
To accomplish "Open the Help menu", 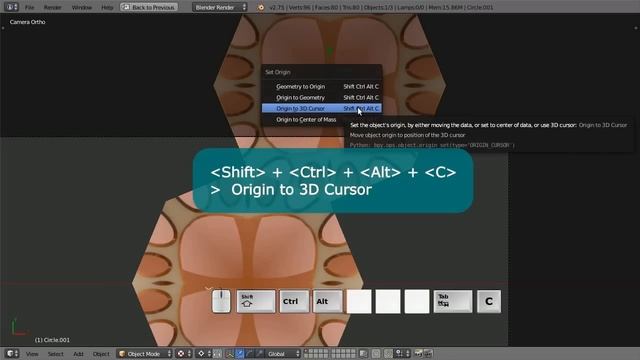I will click(x=107, y=7).
